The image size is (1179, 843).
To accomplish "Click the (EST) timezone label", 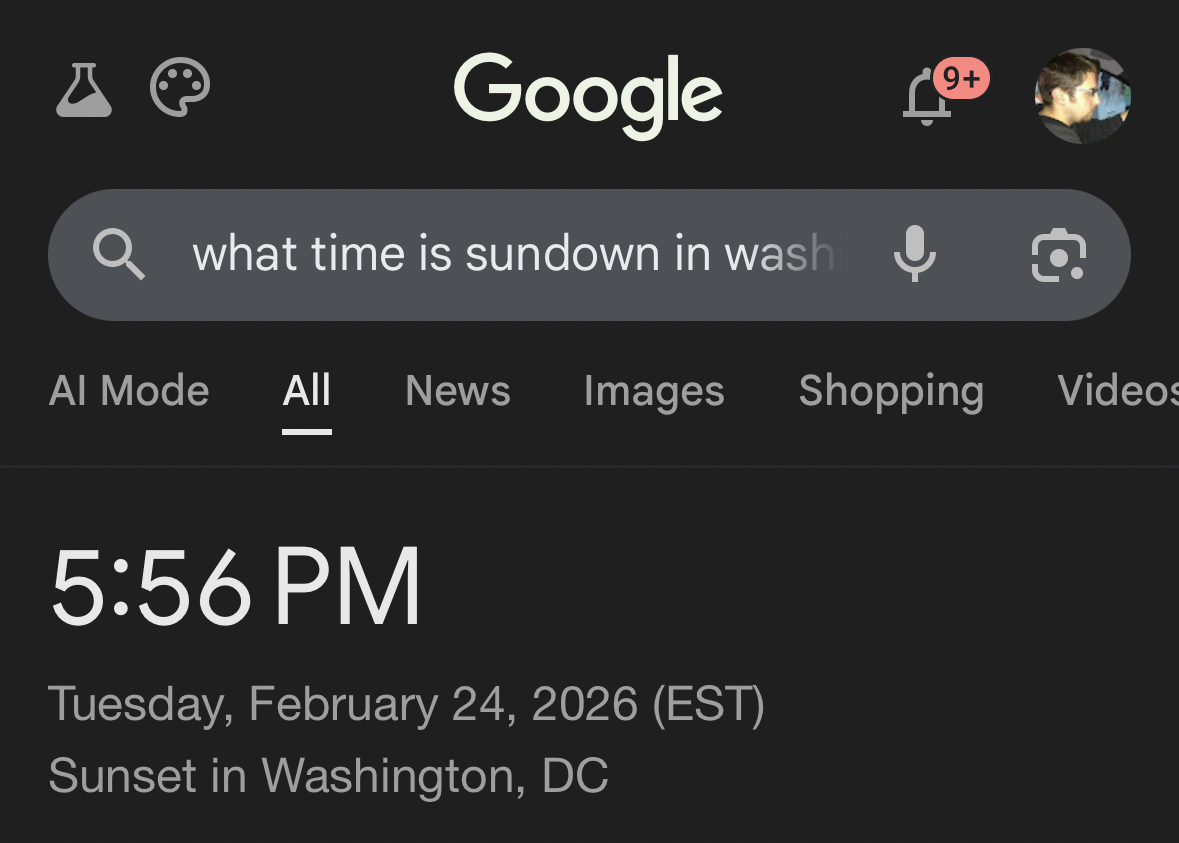I will pyautogui.click(x=708, y=704).
